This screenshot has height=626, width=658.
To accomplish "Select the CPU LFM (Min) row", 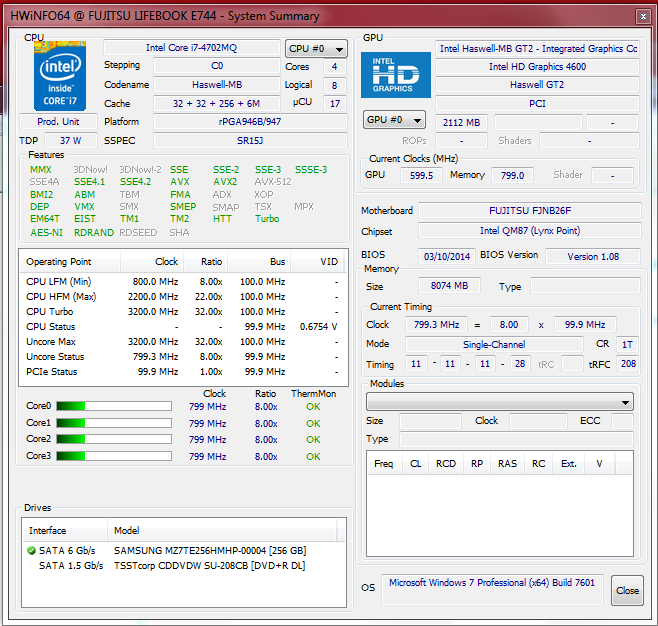I will [x=183, y=282].
